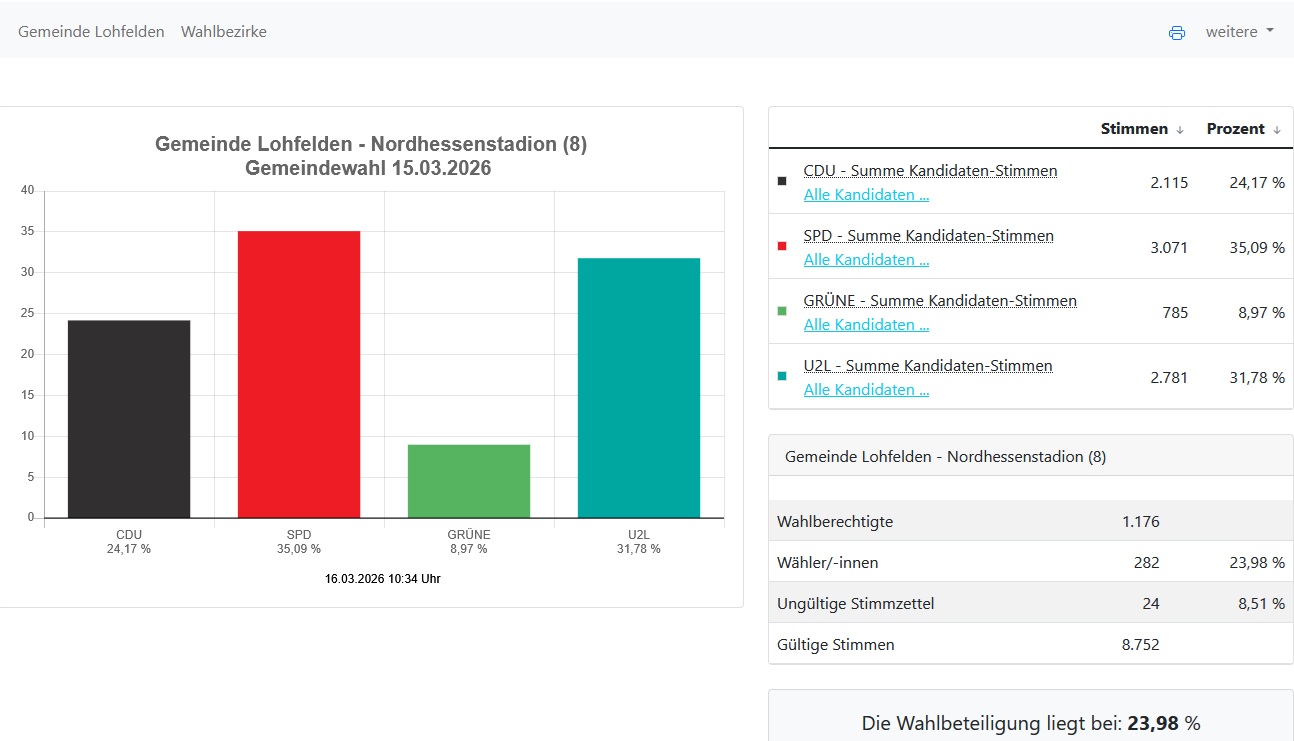Viewport: 1294px width, 741px height.
Task: Click the teal U2L color square
Action: click(x=782, y=376)
